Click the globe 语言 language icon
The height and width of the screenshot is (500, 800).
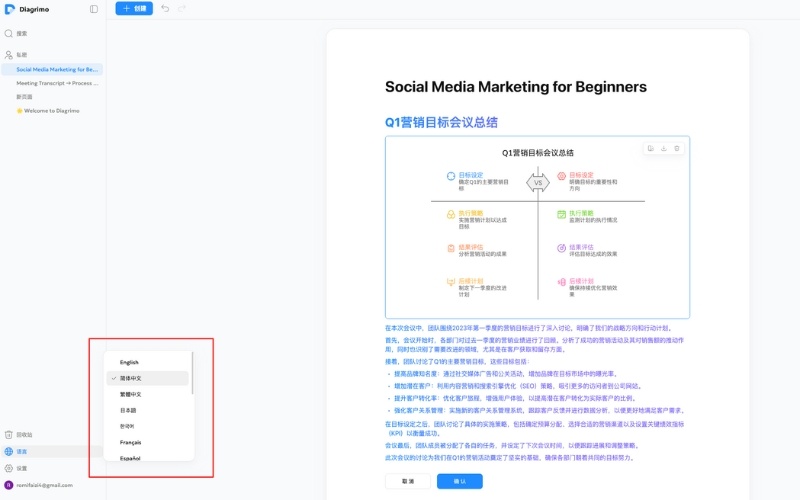[9, 452]
